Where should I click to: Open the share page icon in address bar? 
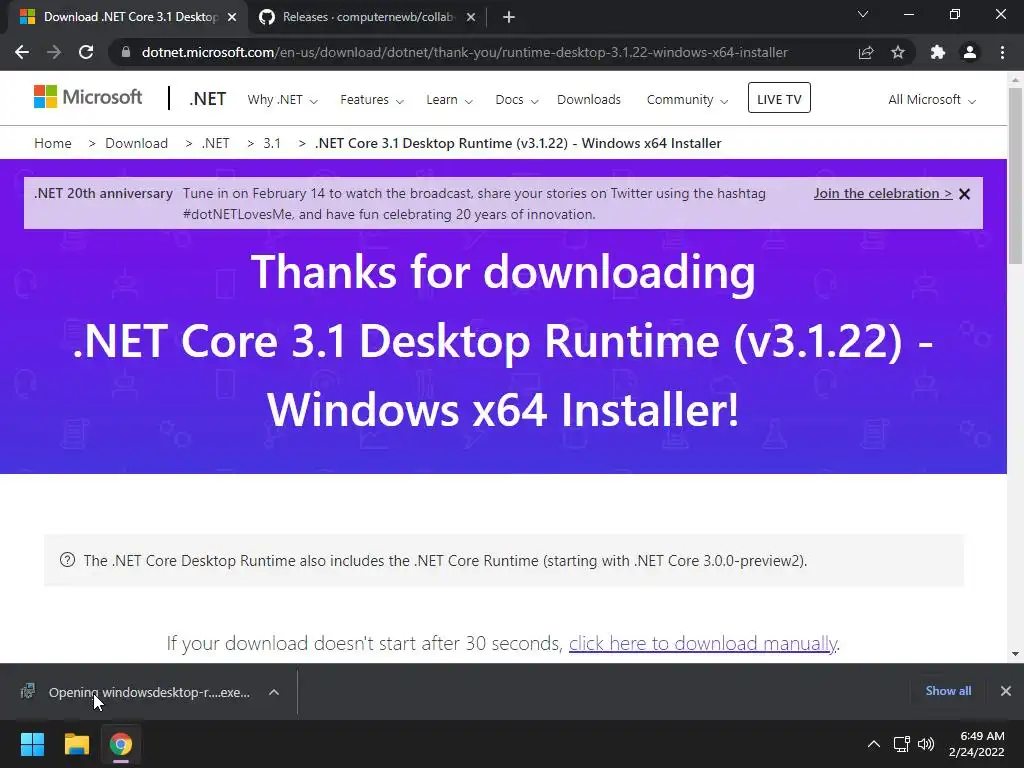pyautogui.click(x=866, y=52)
